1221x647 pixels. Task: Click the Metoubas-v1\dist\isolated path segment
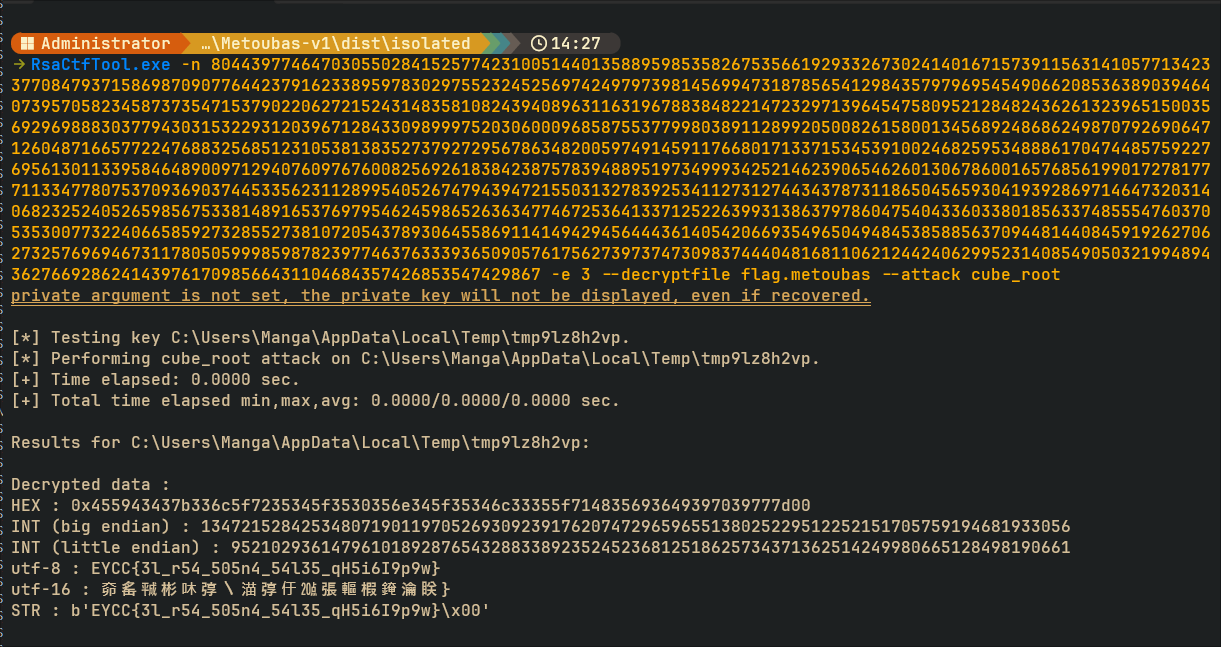click(334, 44)
